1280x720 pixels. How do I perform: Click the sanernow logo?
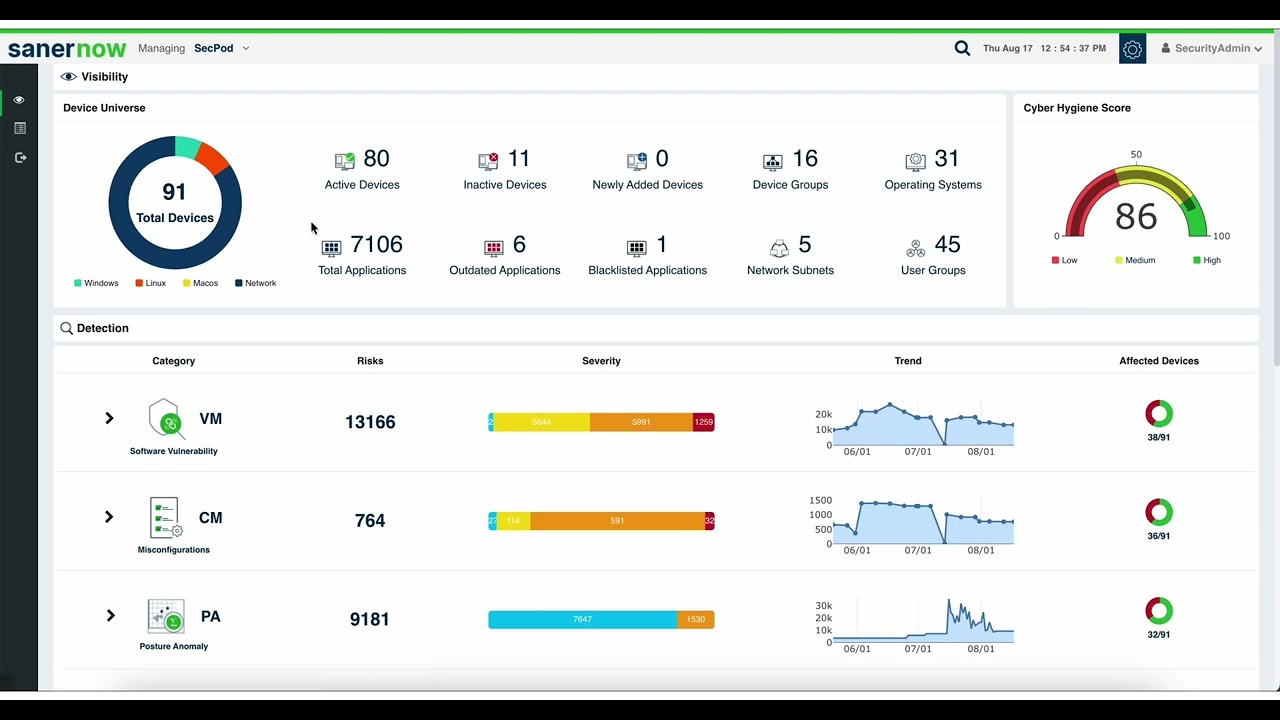click(x=67, y=48)
